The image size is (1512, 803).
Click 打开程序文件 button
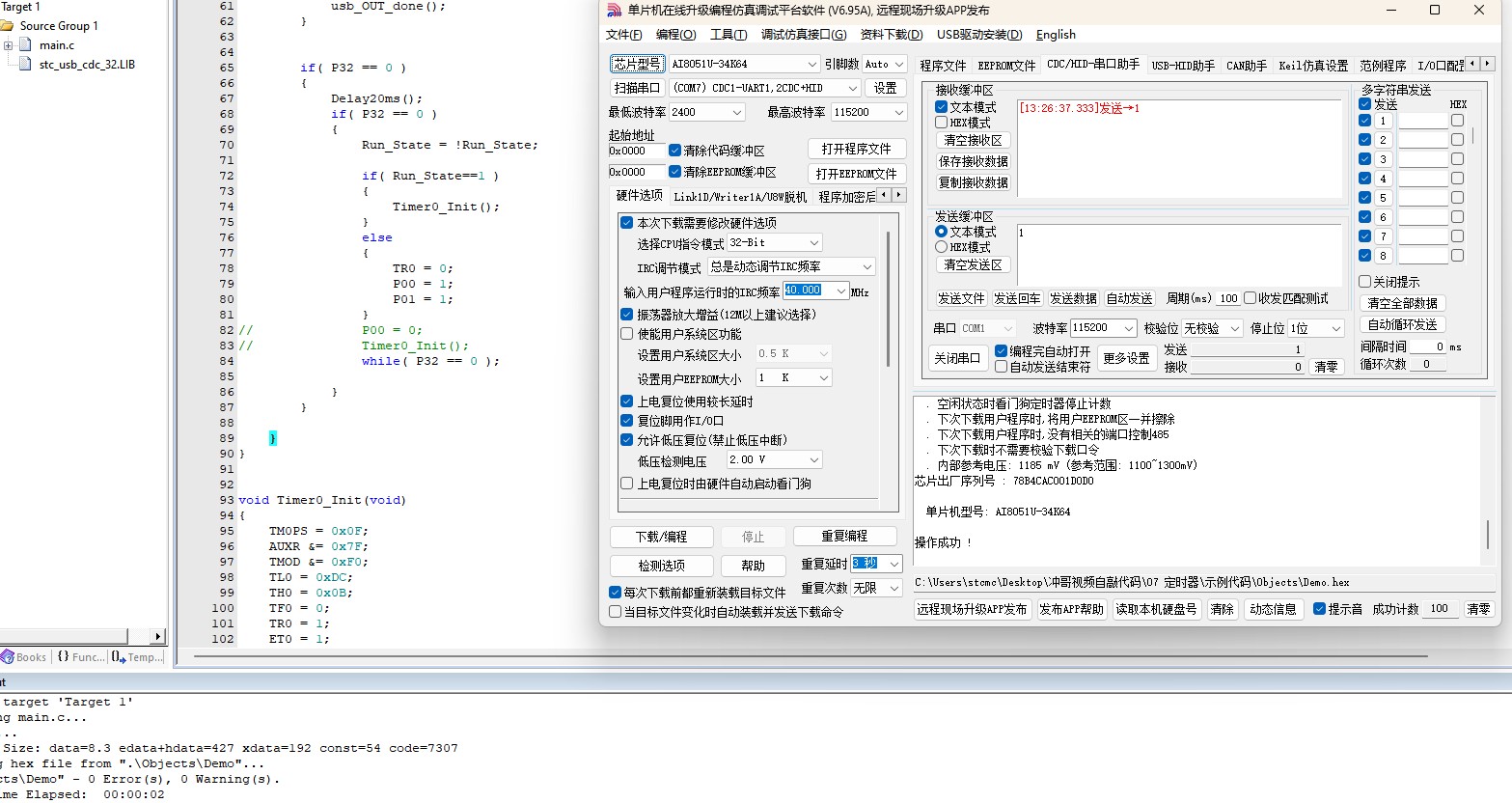pos(857,149)
